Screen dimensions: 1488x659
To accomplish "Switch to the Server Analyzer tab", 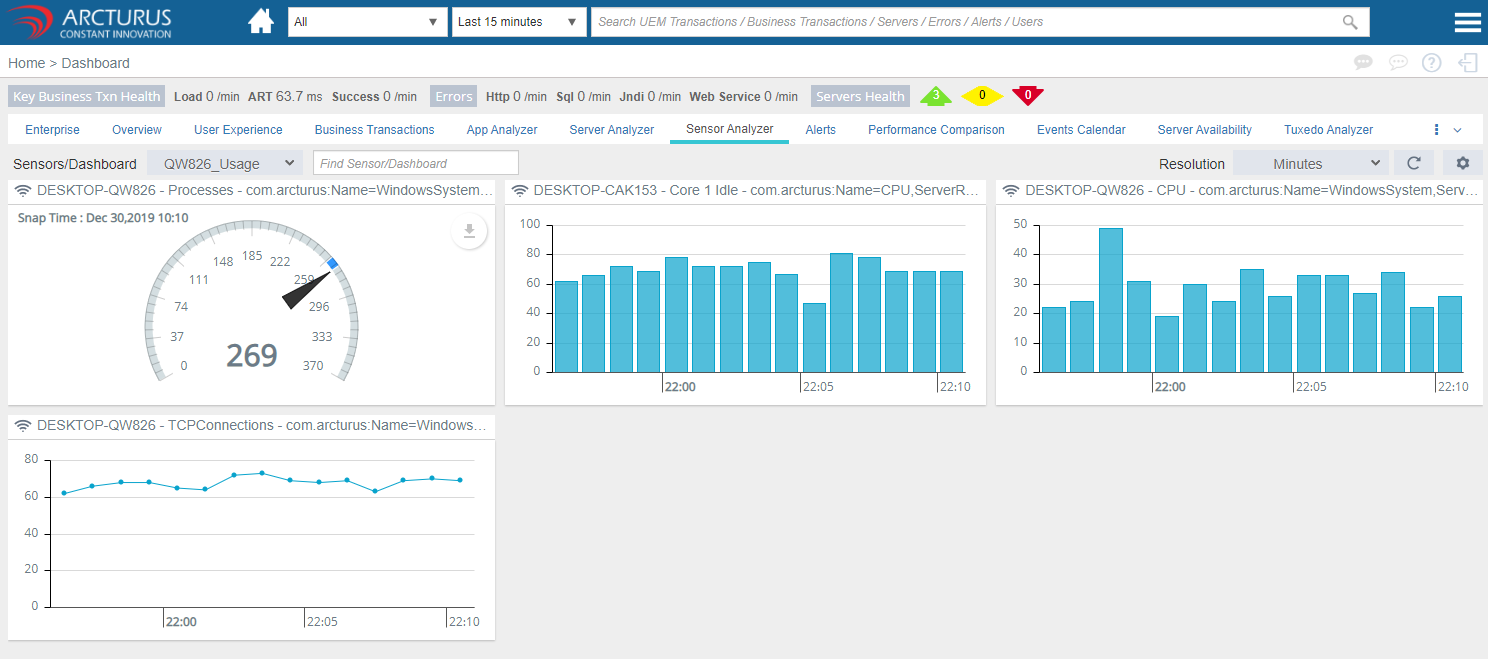I will pyautogui.click(x=611, y=130).
